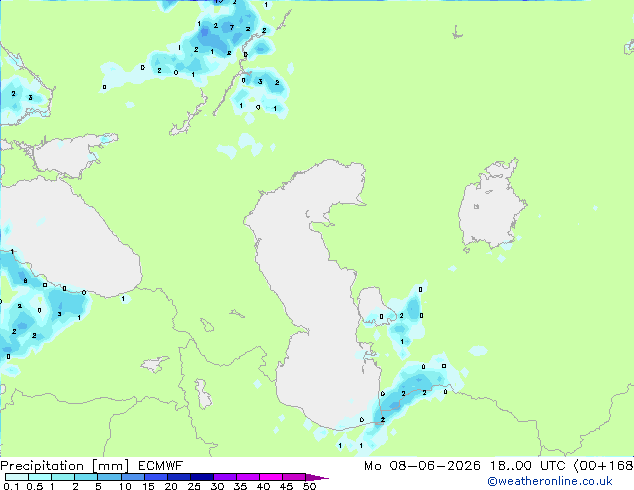Select the 1–2 mm legend swatch
Image resolution: width=634 pixels, height=490 pixels.
(63, 477)
